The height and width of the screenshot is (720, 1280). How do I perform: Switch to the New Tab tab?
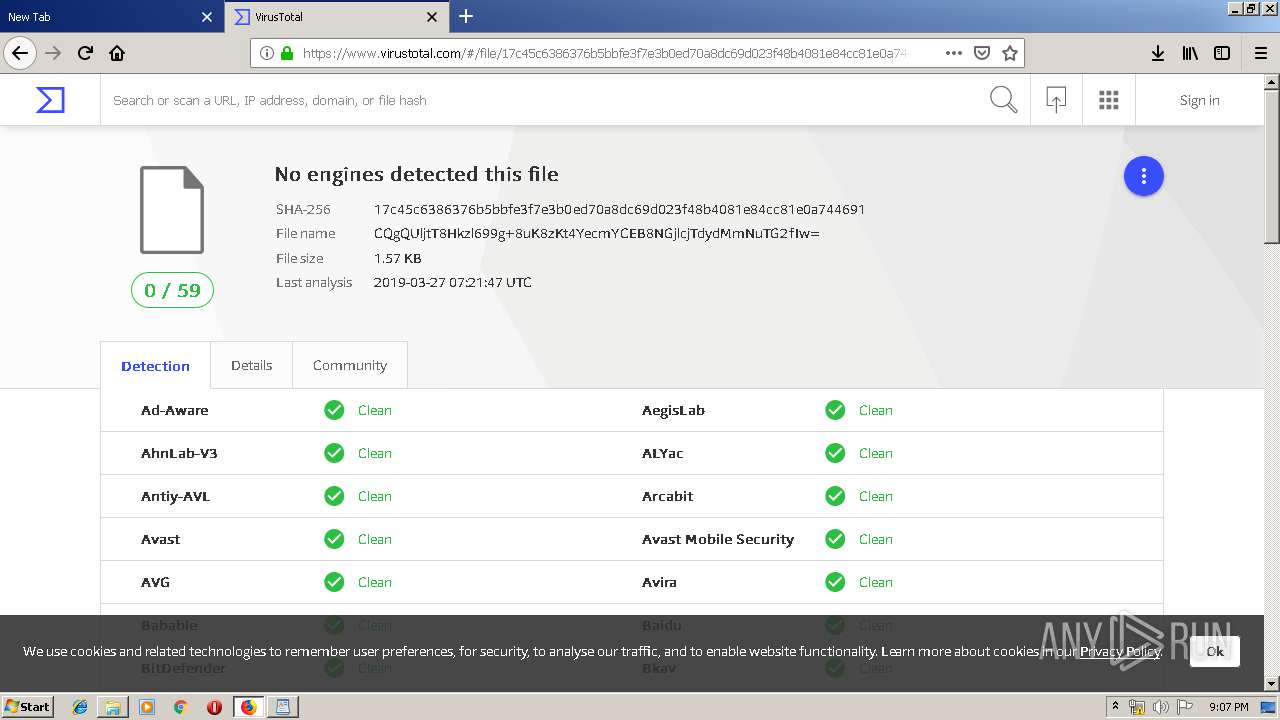click(110, 17)
